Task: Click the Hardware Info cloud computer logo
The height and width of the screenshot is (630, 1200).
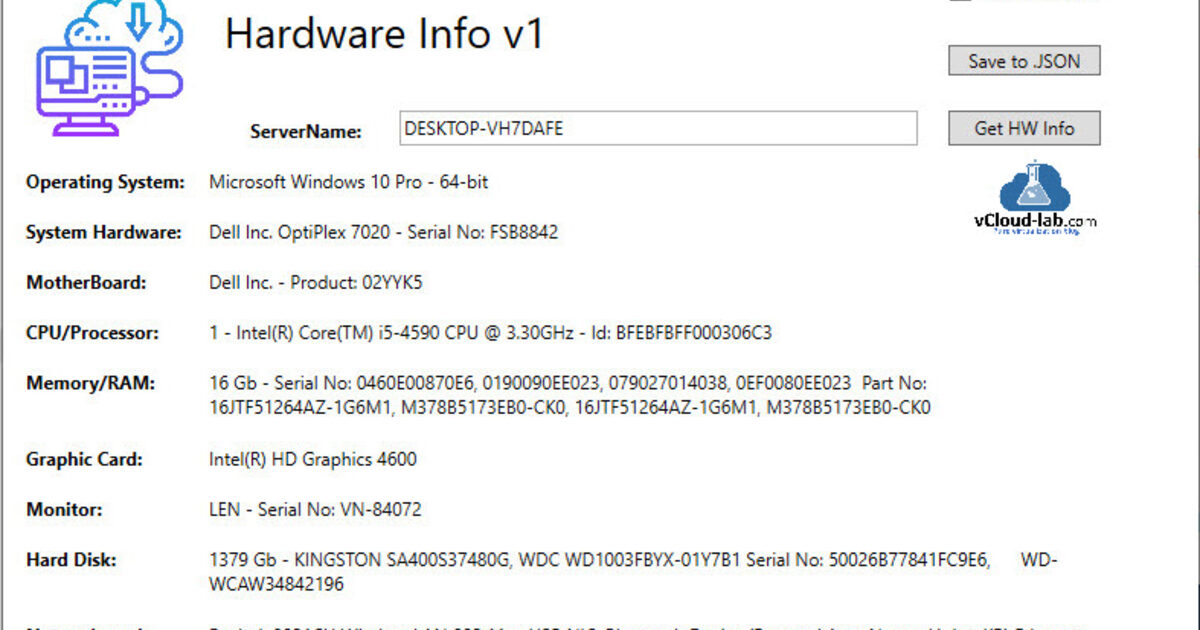Action: pos(110,68)
